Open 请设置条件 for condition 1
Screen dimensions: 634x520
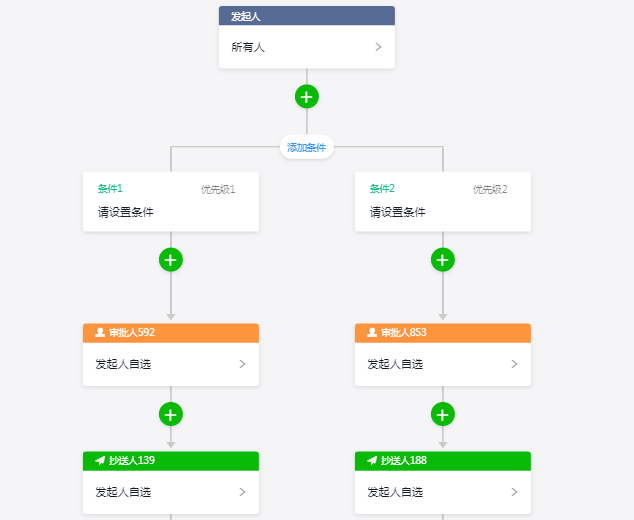[126, 212]
